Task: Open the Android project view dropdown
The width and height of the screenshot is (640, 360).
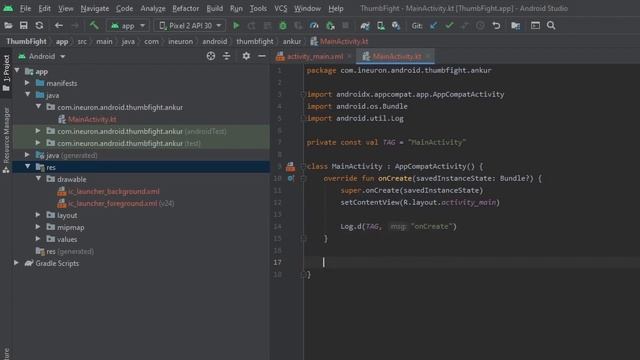Action: point(42,56)
